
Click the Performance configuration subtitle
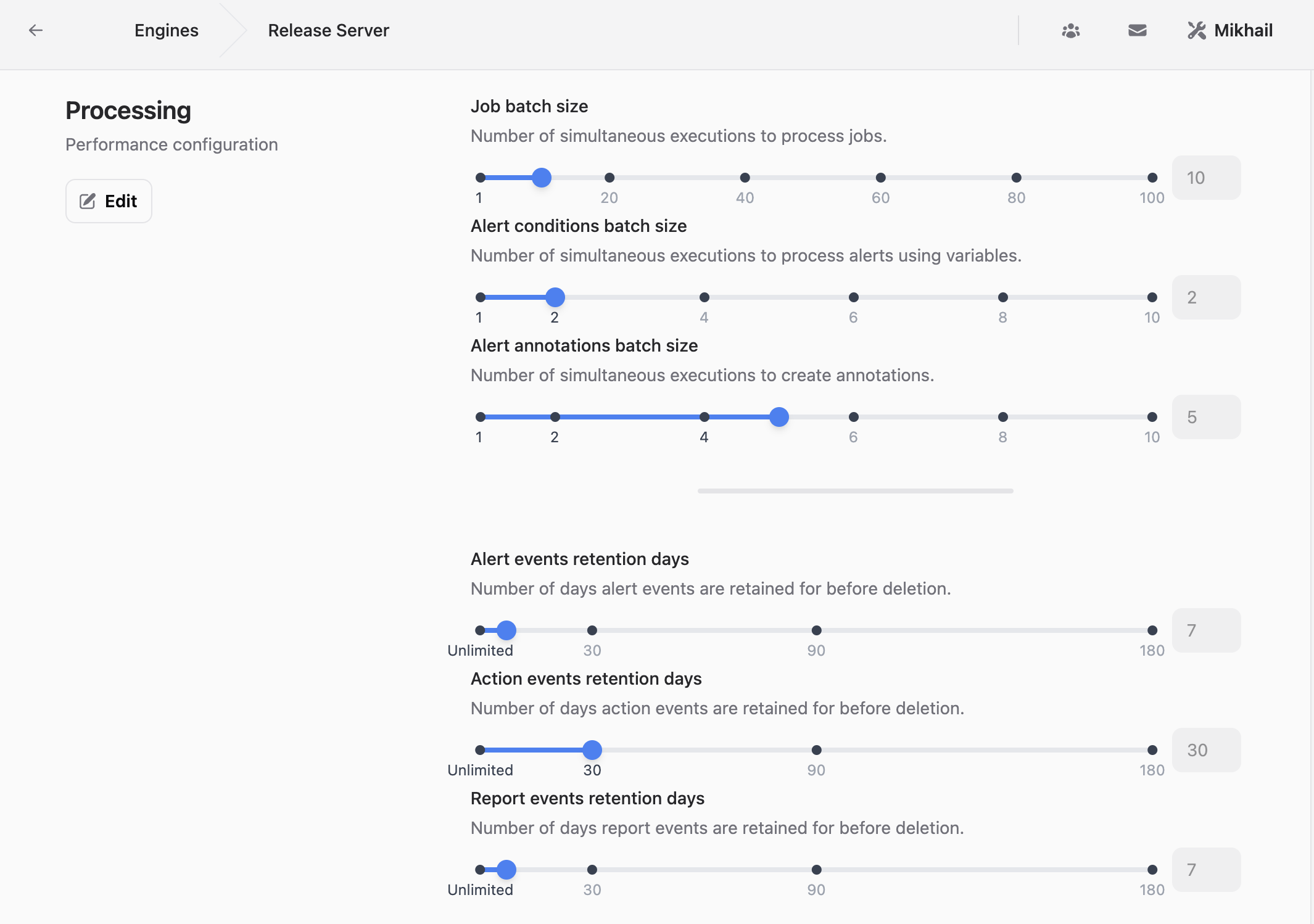171,144
